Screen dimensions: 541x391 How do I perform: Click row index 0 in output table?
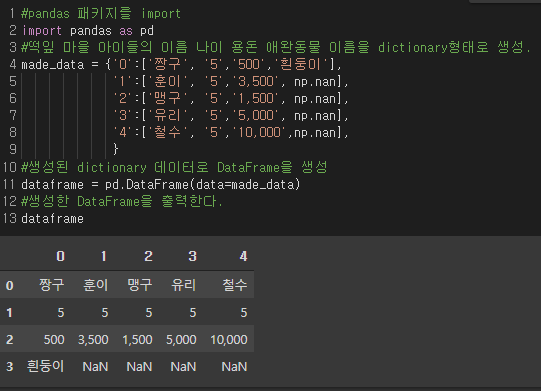pos(10,286)
